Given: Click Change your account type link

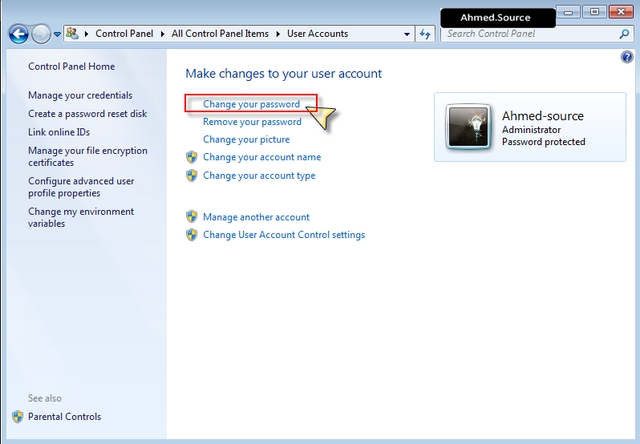Looking at the screenshot, I should (x=259, y=175).
